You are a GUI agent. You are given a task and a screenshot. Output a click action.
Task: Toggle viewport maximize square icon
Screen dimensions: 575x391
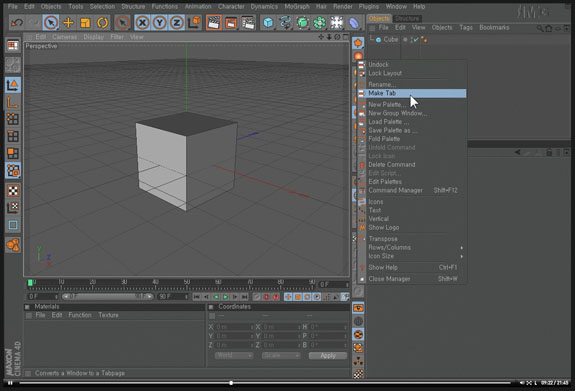345,37
